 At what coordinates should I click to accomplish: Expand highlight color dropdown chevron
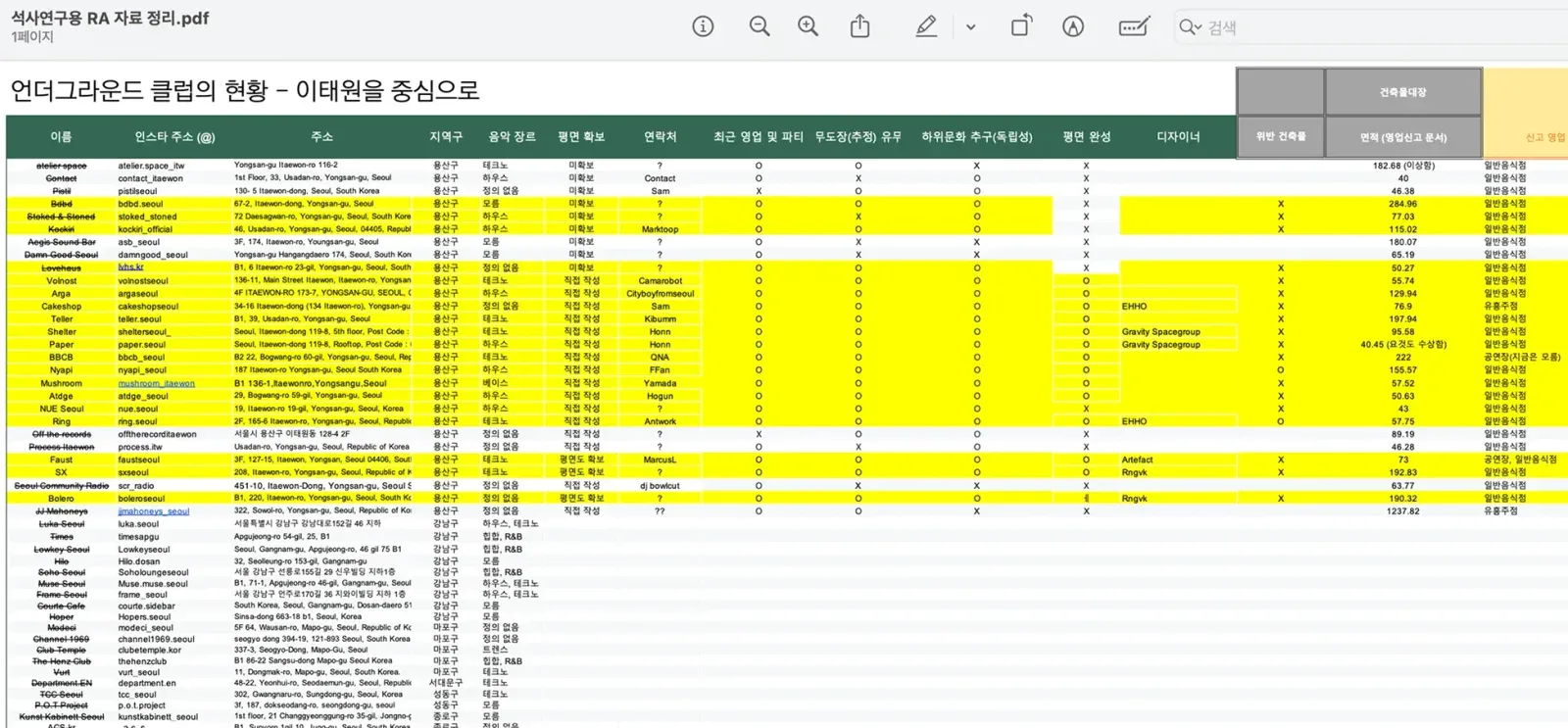click(x=970, y=27)
